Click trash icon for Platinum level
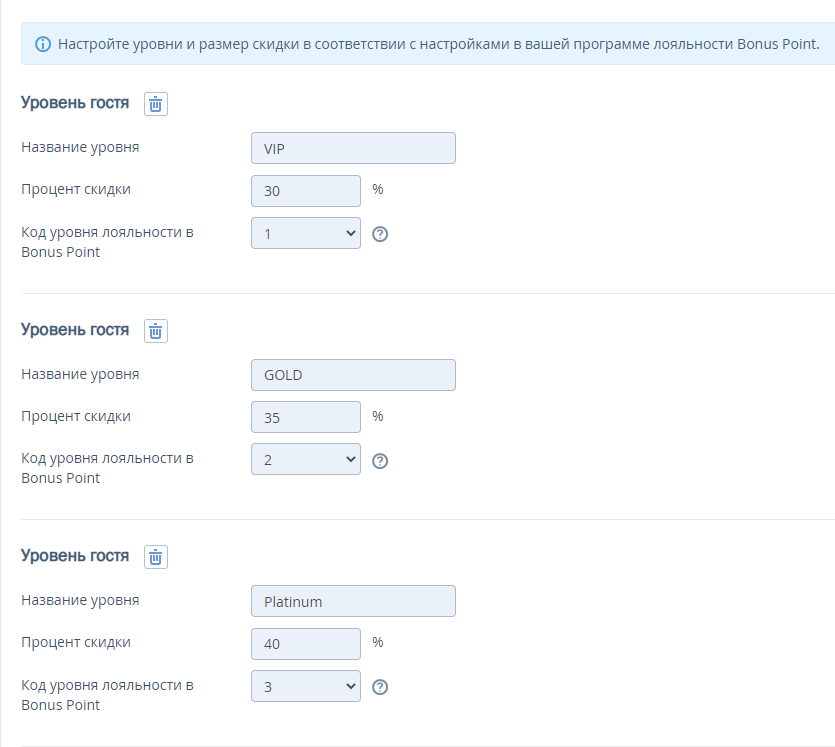This screenshot has height=747, width=835. [x=156, y=557]
